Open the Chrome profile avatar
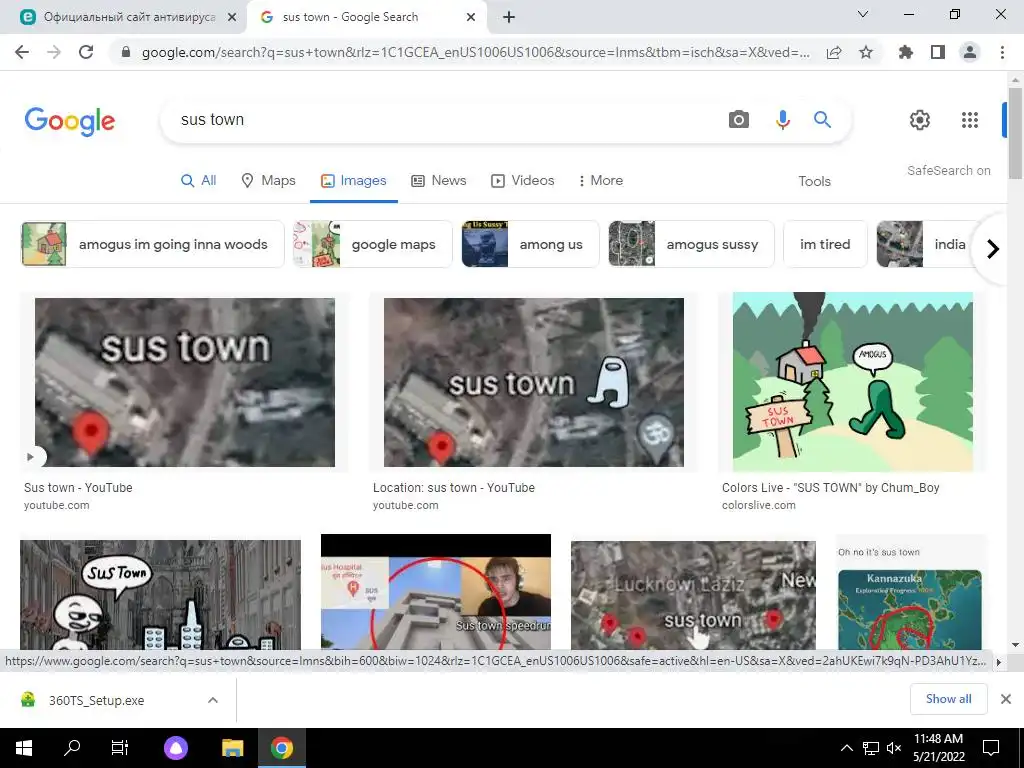The image size is (1024, 768). point(970,52)
